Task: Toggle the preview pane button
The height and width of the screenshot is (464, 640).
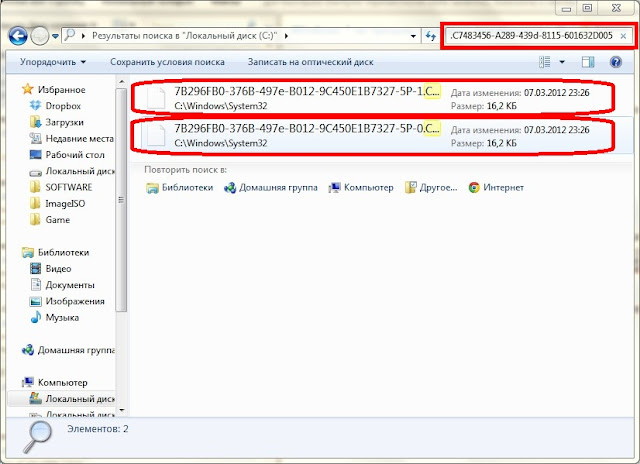Action: coord(588,62)
